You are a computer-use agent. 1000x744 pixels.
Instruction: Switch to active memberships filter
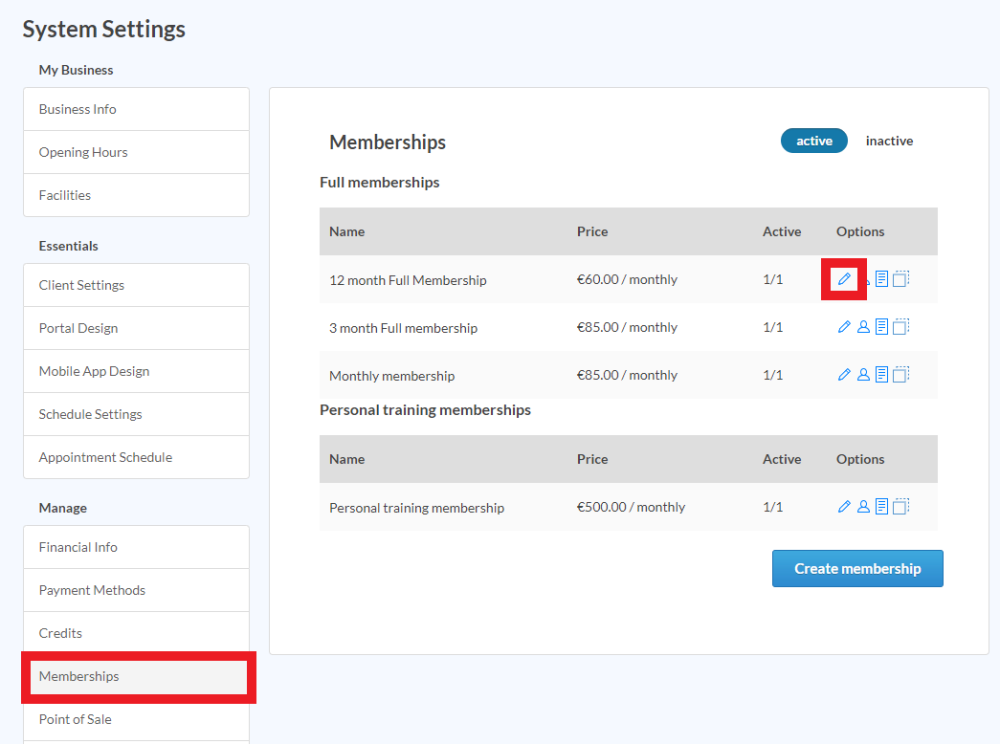point(814,141)
